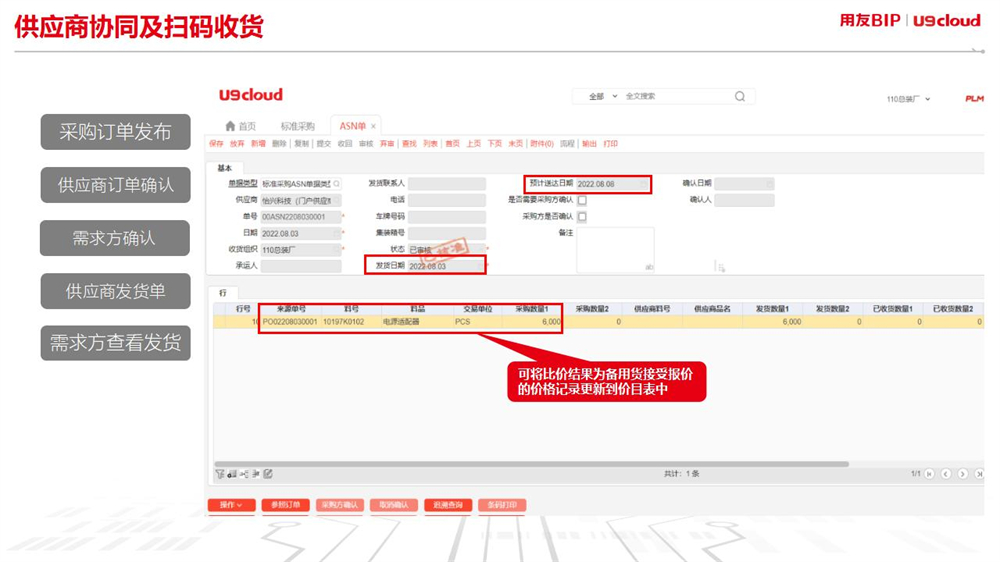Click 末页 in the toolbar
This screenshot has width=1000, height=562.
(x=515, y=144)
